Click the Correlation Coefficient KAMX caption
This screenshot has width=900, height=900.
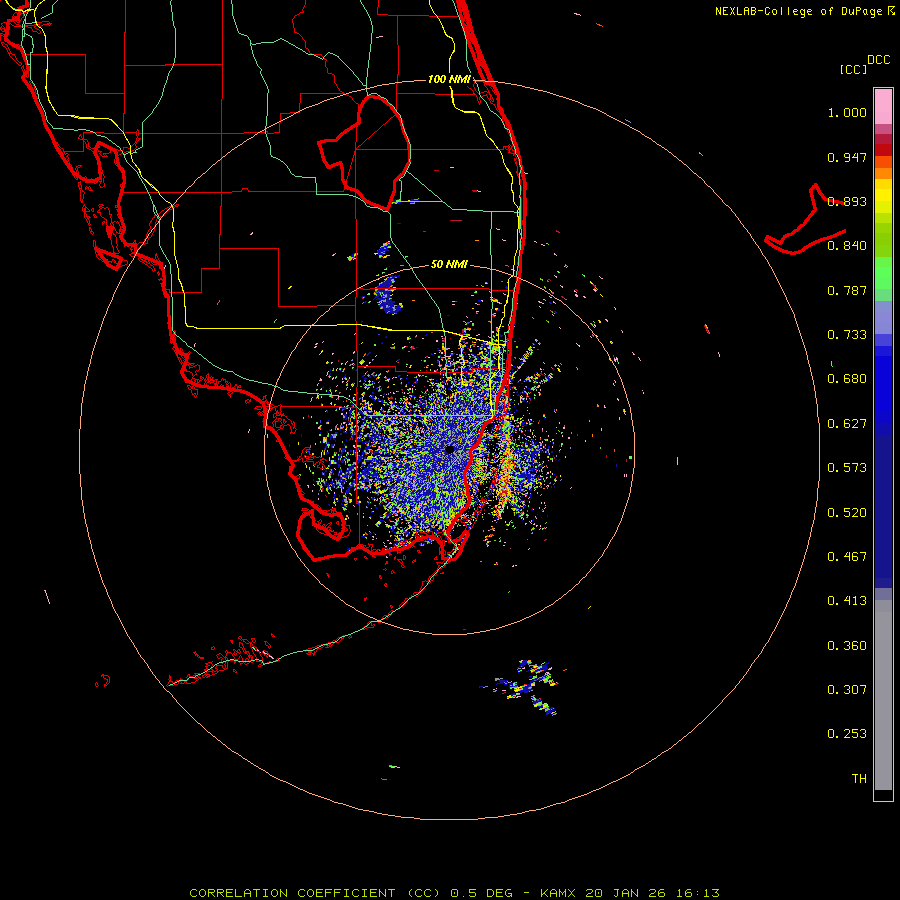point(454,893)
